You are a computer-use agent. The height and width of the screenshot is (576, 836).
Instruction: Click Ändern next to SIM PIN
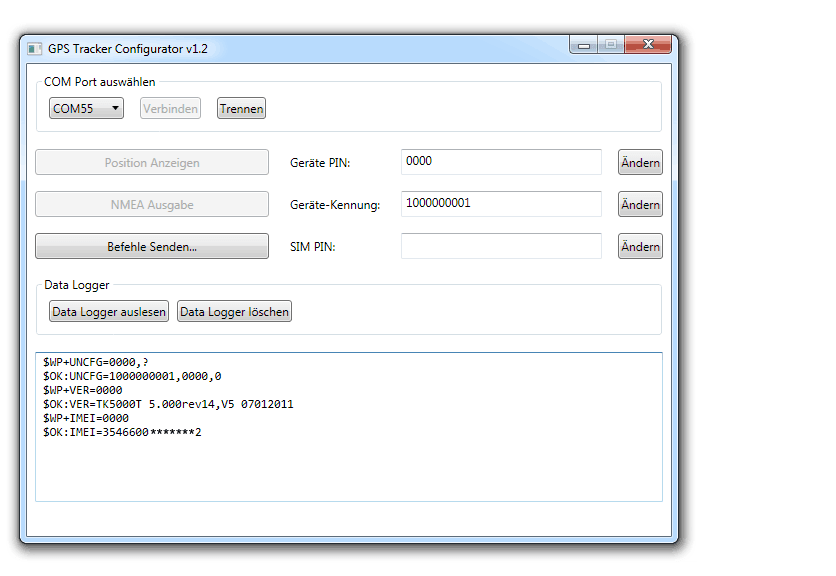[640, 246]
